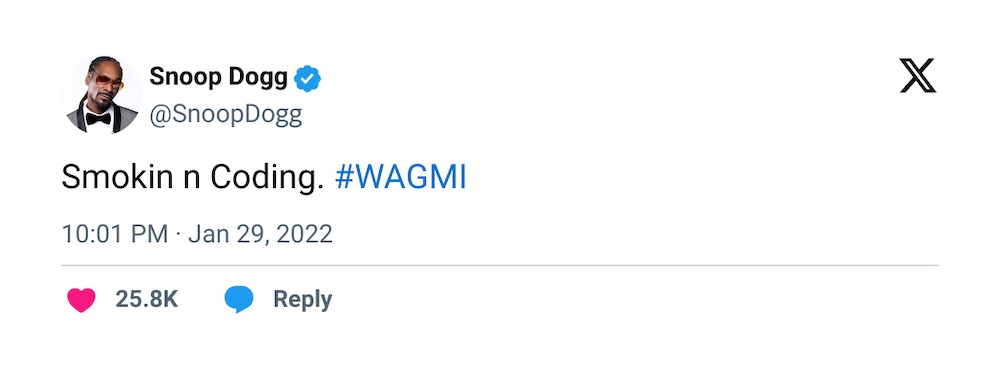Like the tweet with the pink heart icon
The image size is (1000, 368).
81,300
